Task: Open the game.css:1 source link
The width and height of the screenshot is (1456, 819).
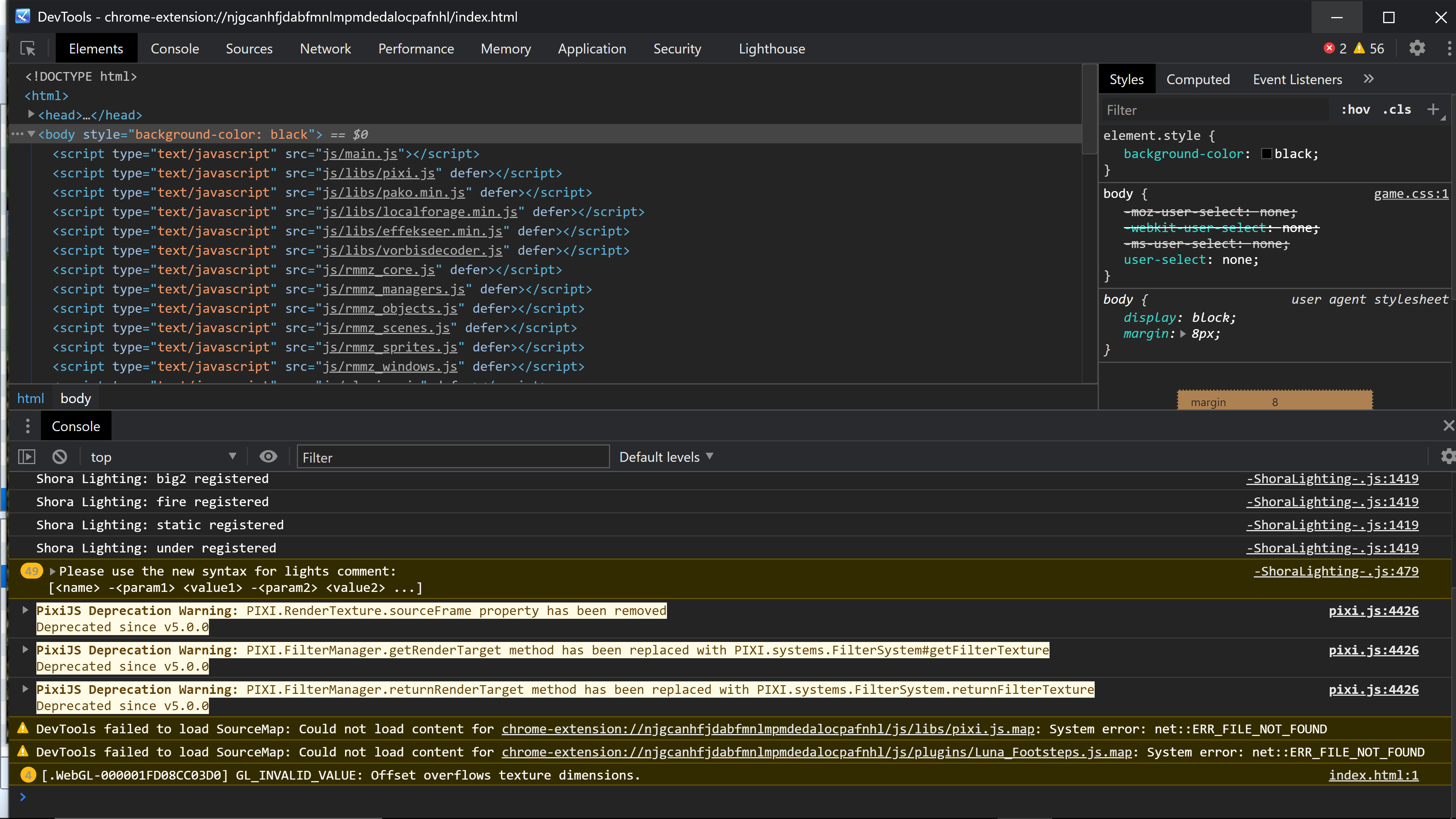Action: click(1411, 194)
